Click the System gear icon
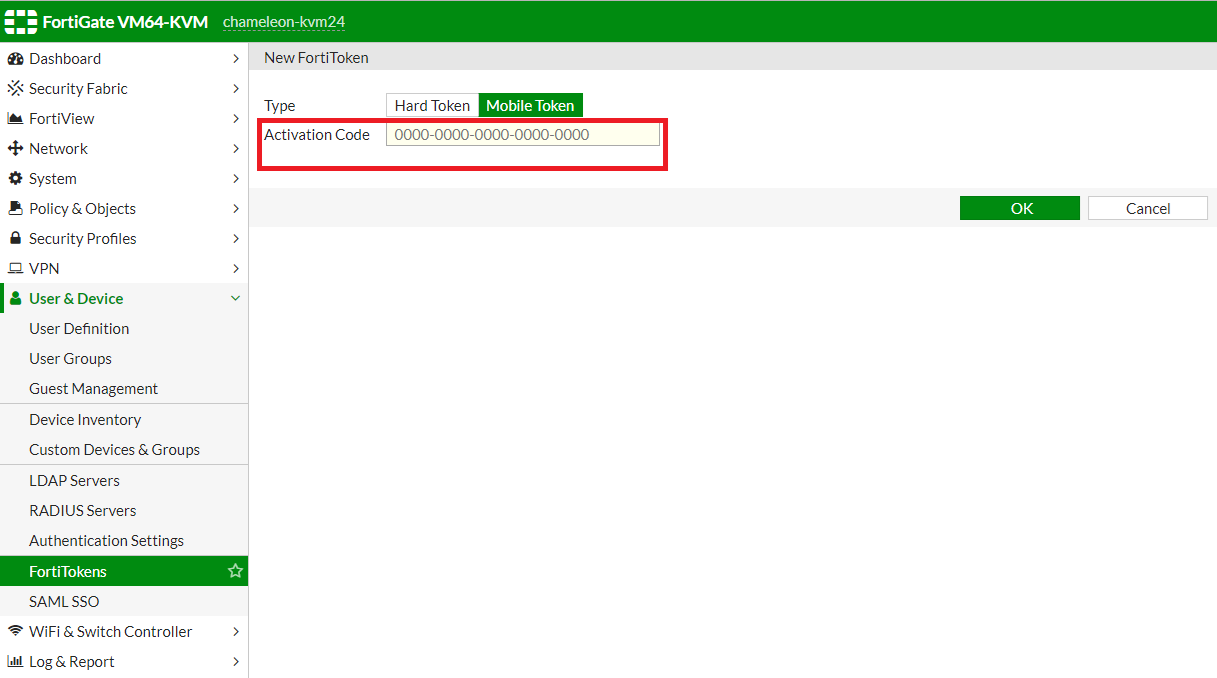Viewport: 1217px width, 678px height. (x=15, y=179)
